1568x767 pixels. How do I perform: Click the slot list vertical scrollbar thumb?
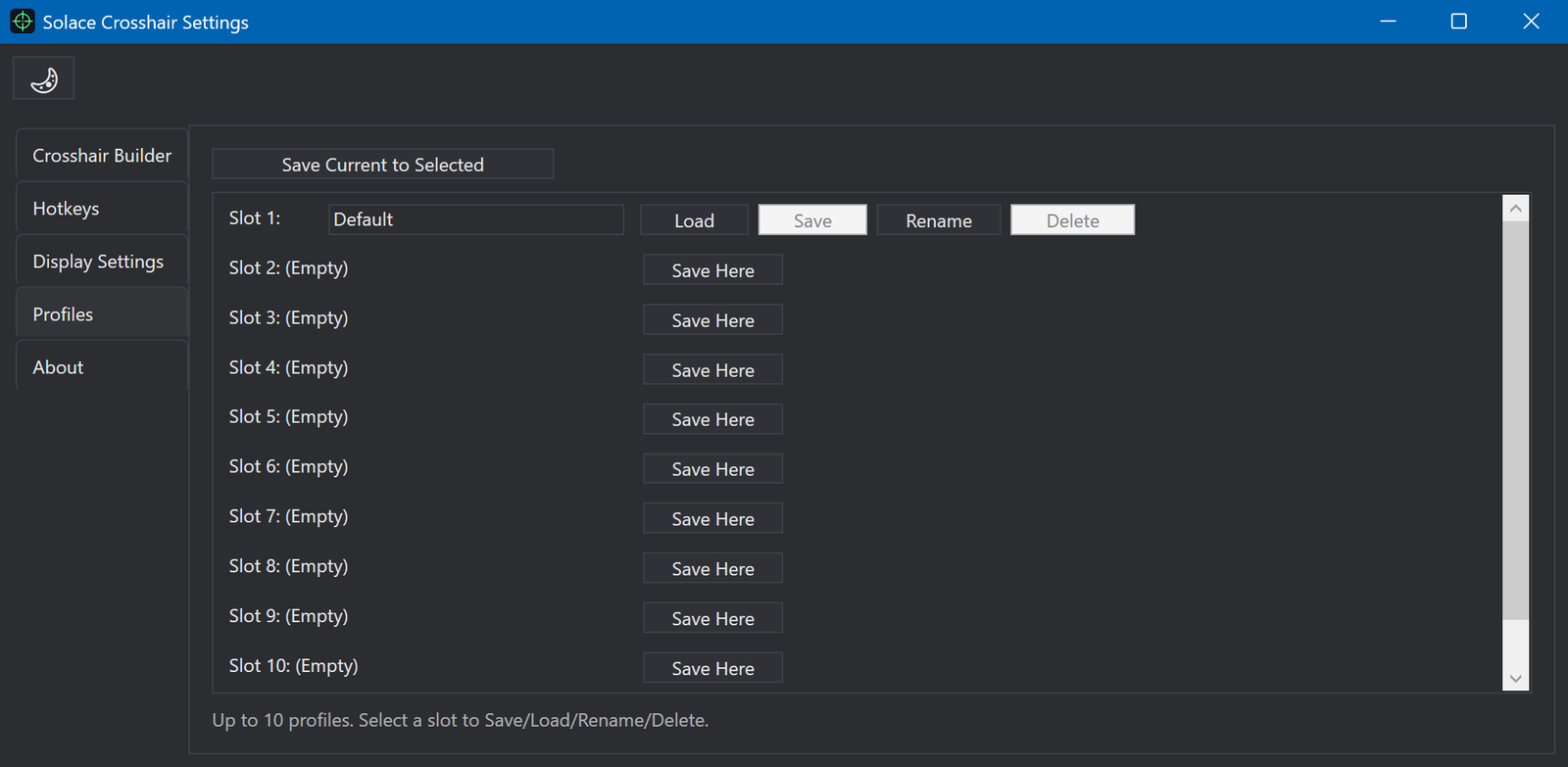1515,420
